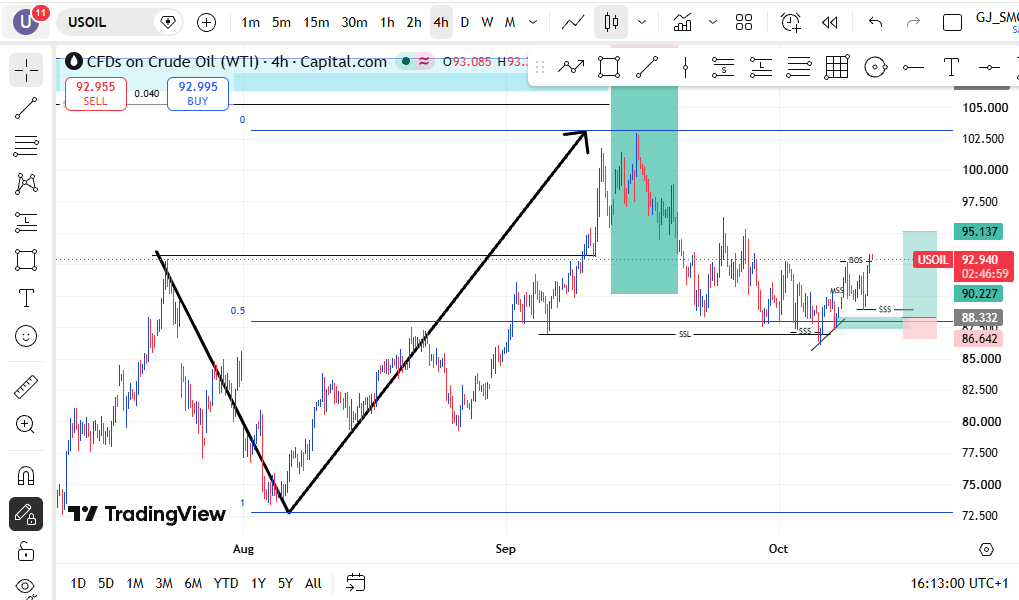Switch to the 30m timeframe
The image size is (1019, 600).
(x=354, y=23)
